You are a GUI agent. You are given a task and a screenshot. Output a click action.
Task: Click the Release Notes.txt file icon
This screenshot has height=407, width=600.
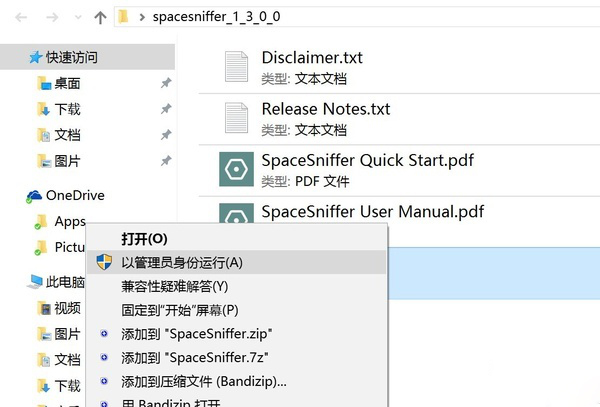(x=235, y=117)
